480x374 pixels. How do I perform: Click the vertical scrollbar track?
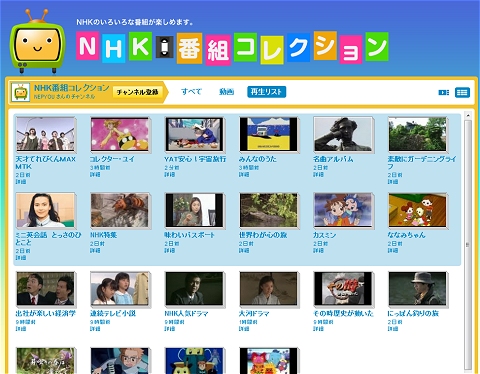click(468, 245)
